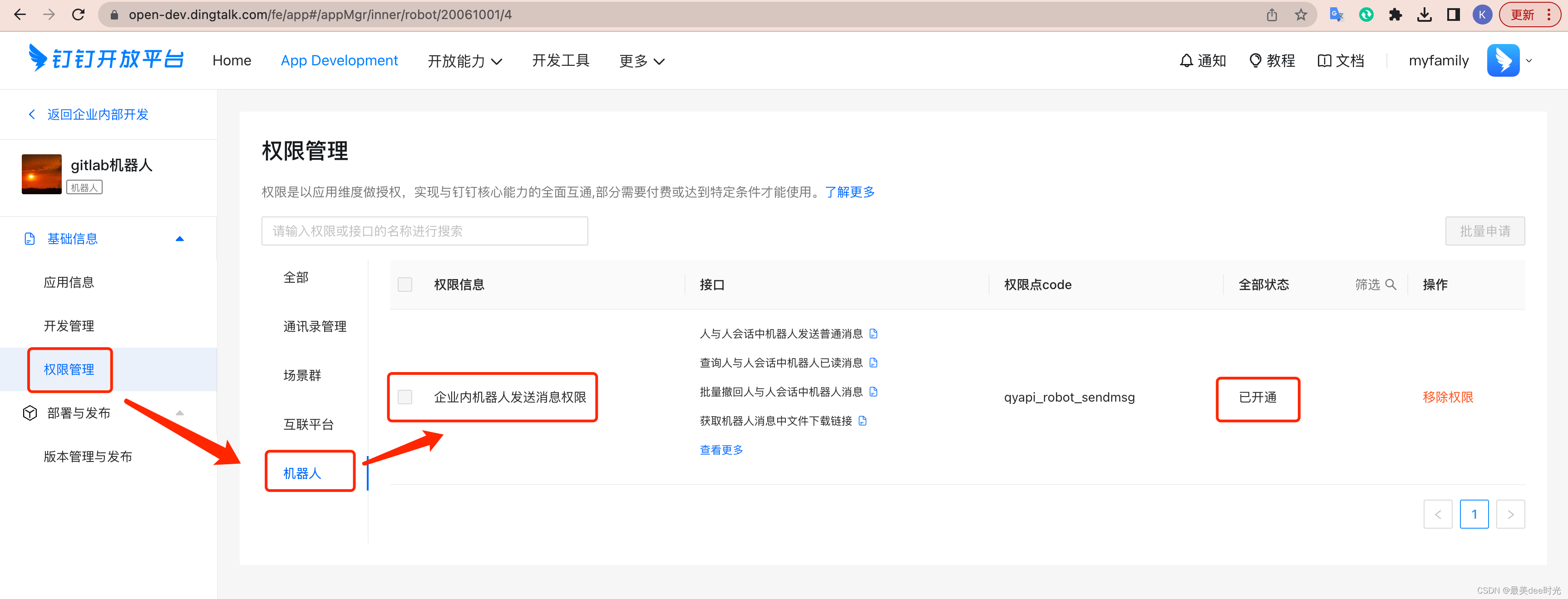Click the DingTalk open platform logo

point(106,59)
